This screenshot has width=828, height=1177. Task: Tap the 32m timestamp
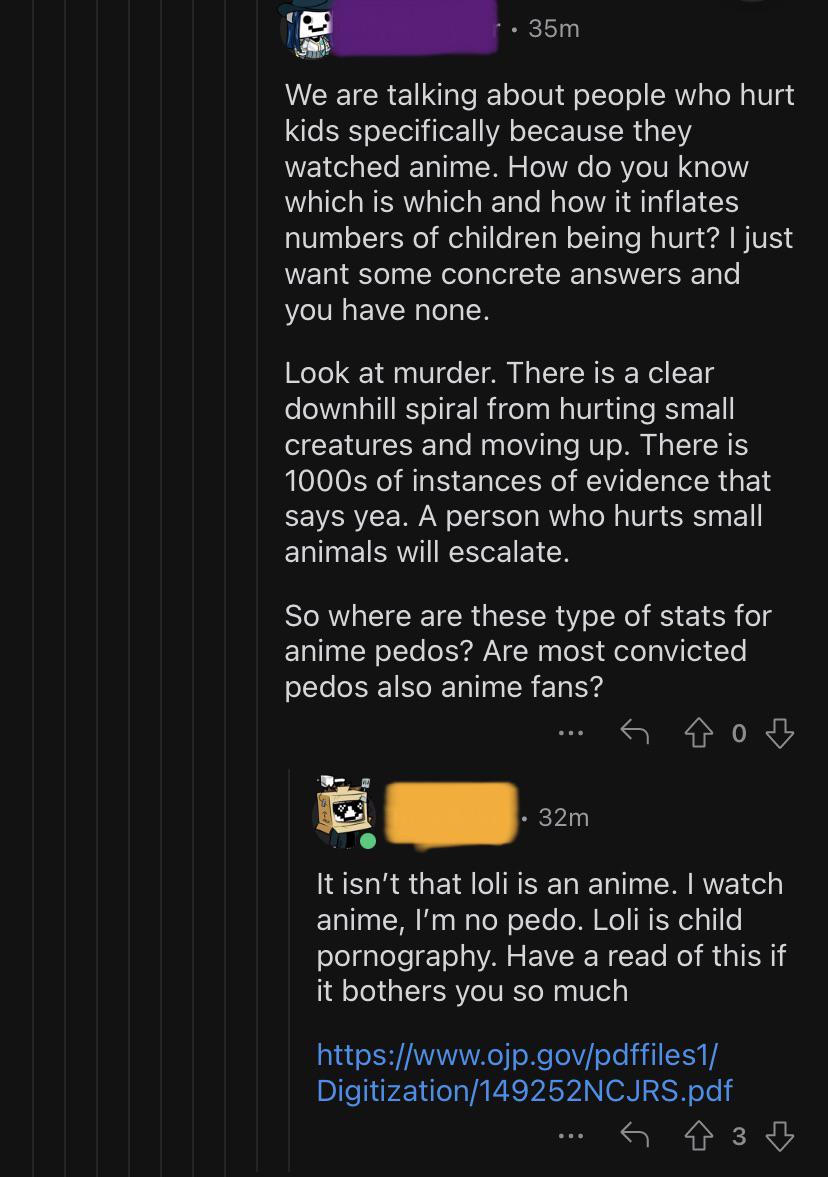pos(563,817)
